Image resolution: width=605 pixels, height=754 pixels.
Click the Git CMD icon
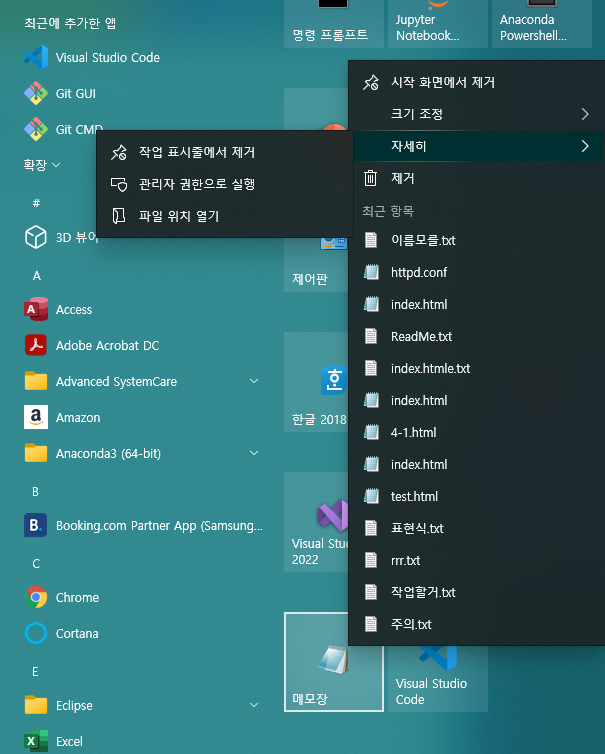pos(36,129)
